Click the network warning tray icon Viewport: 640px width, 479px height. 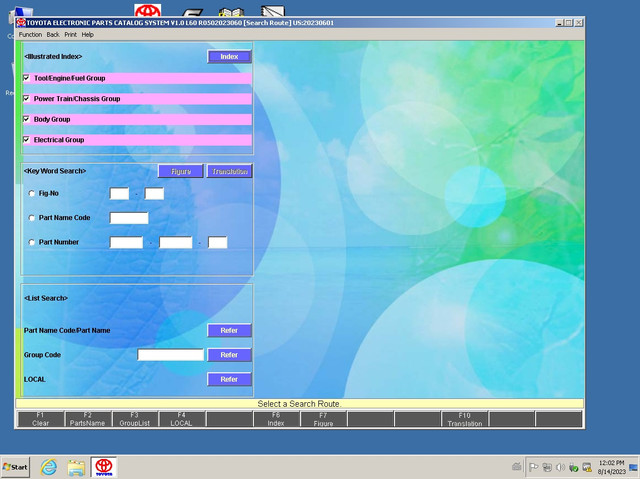point(587,467)
